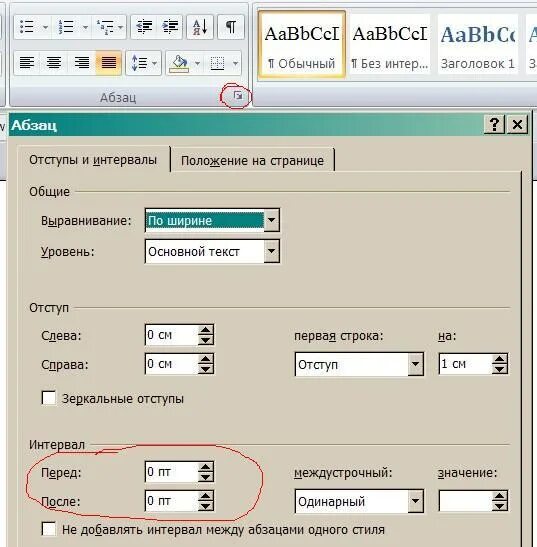The image size is (537, 547).
Task: Center text in ribbon
Action: coord(54,63)
